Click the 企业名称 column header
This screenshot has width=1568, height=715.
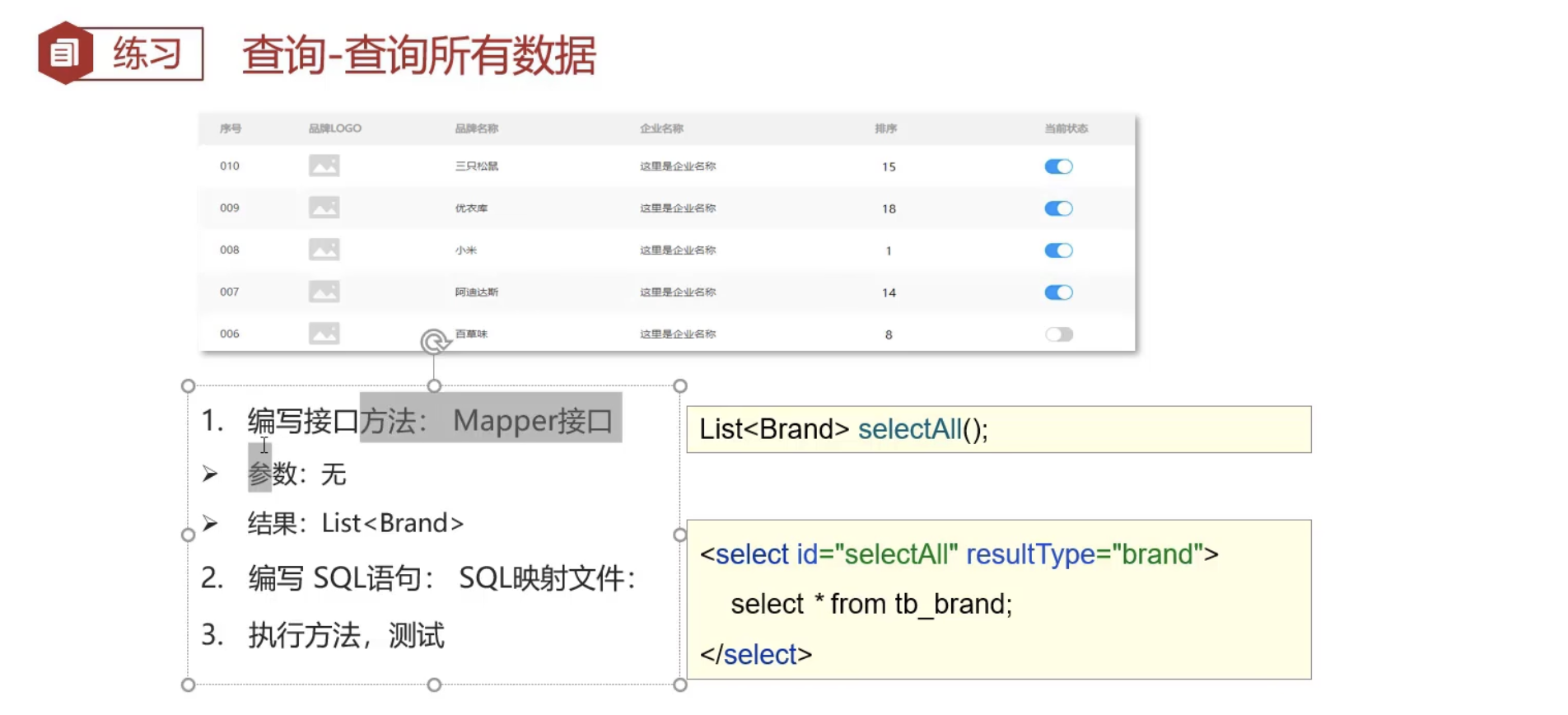(661, 129)
